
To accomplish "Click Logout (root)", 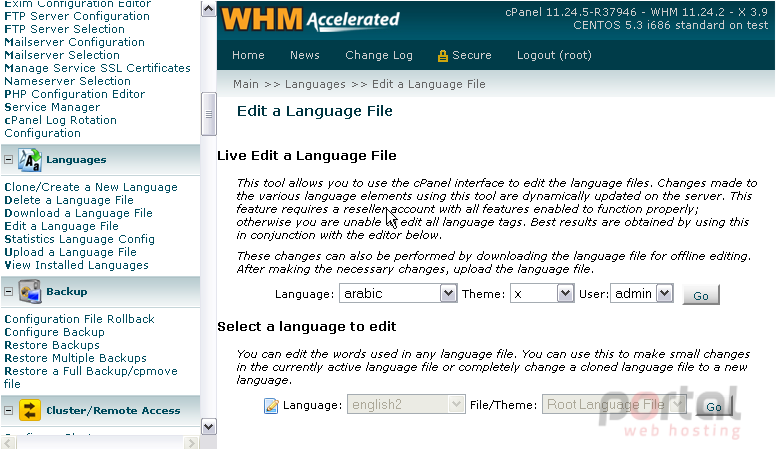I will click(554, 55).
